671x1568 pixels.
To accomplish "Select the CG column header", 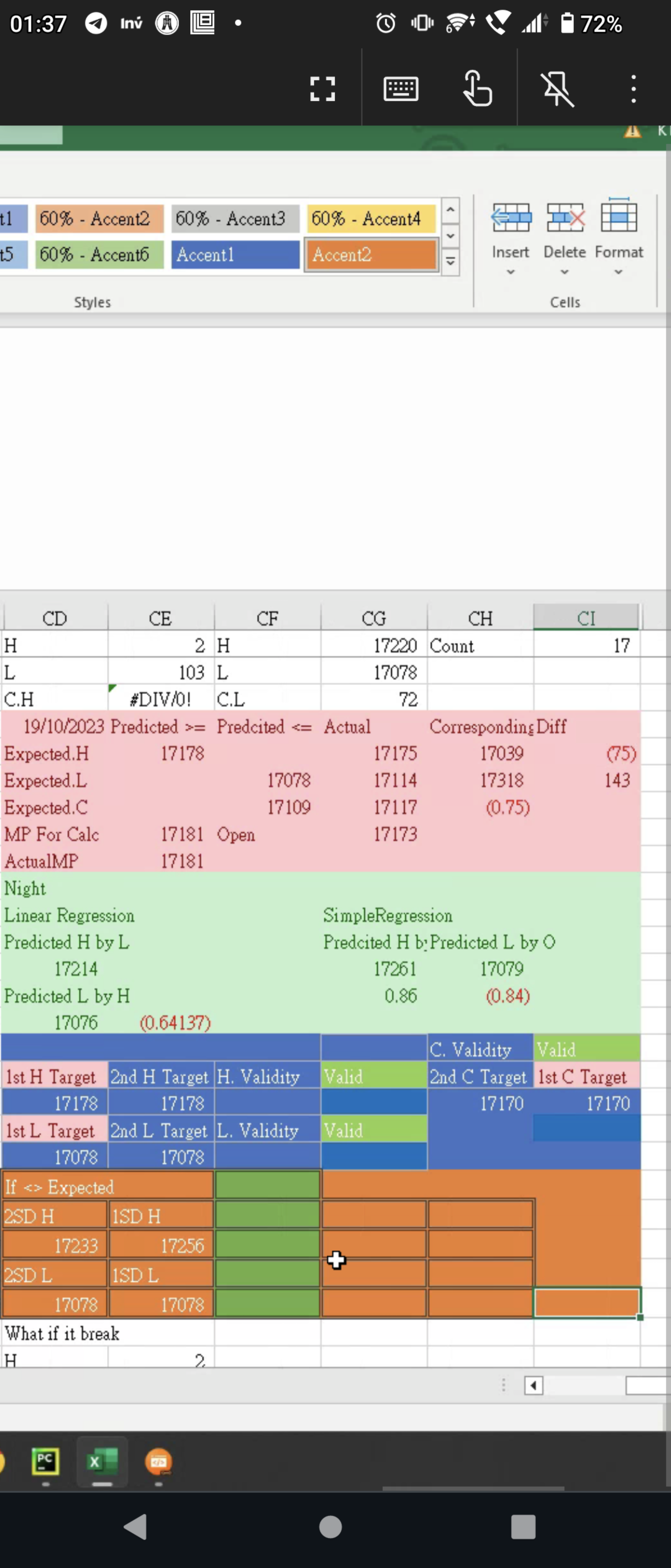I will [x=373, y=619].
